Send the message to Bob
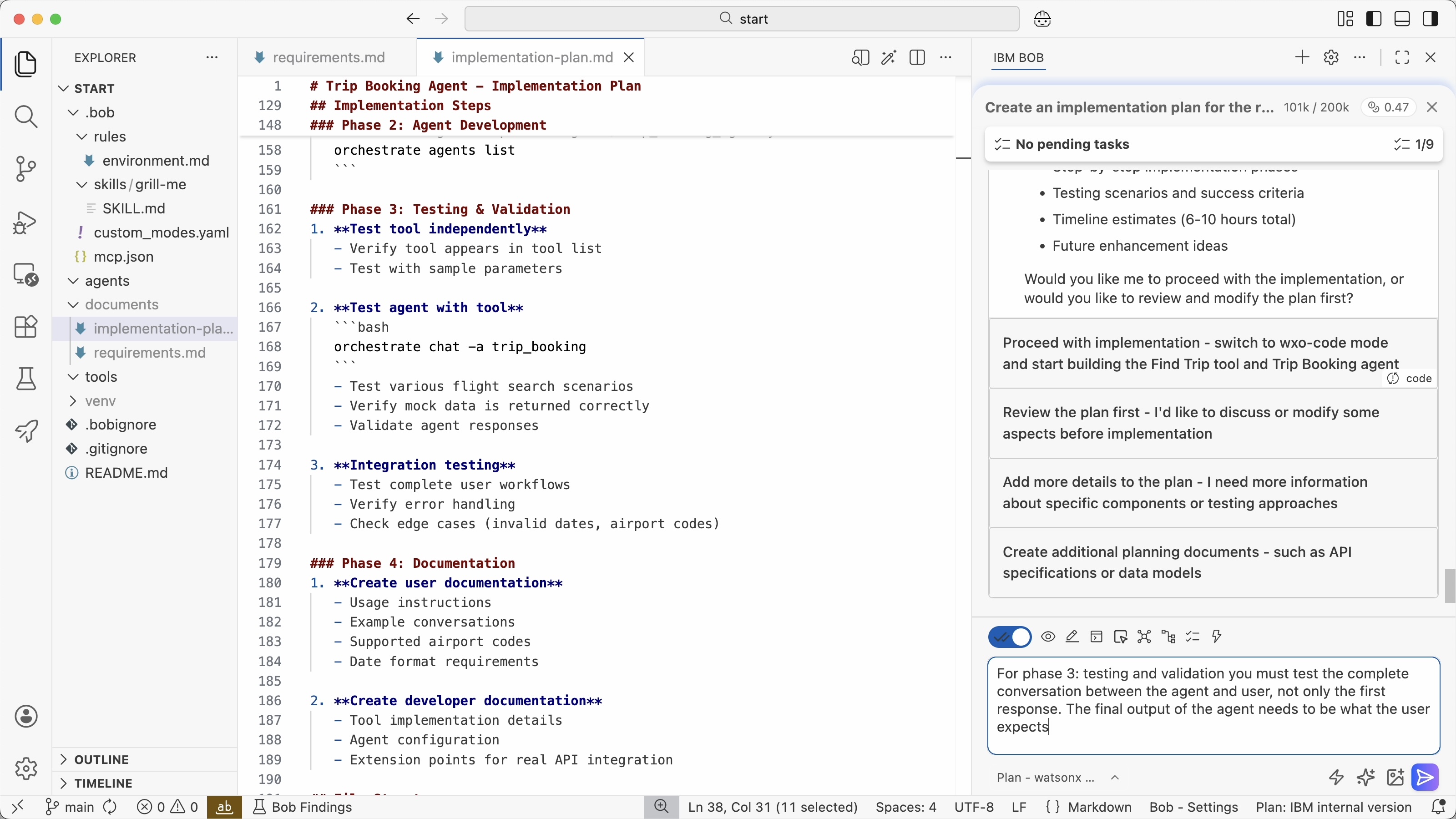The height and width of the screenshot is (819, 1456). (1425, 777)
